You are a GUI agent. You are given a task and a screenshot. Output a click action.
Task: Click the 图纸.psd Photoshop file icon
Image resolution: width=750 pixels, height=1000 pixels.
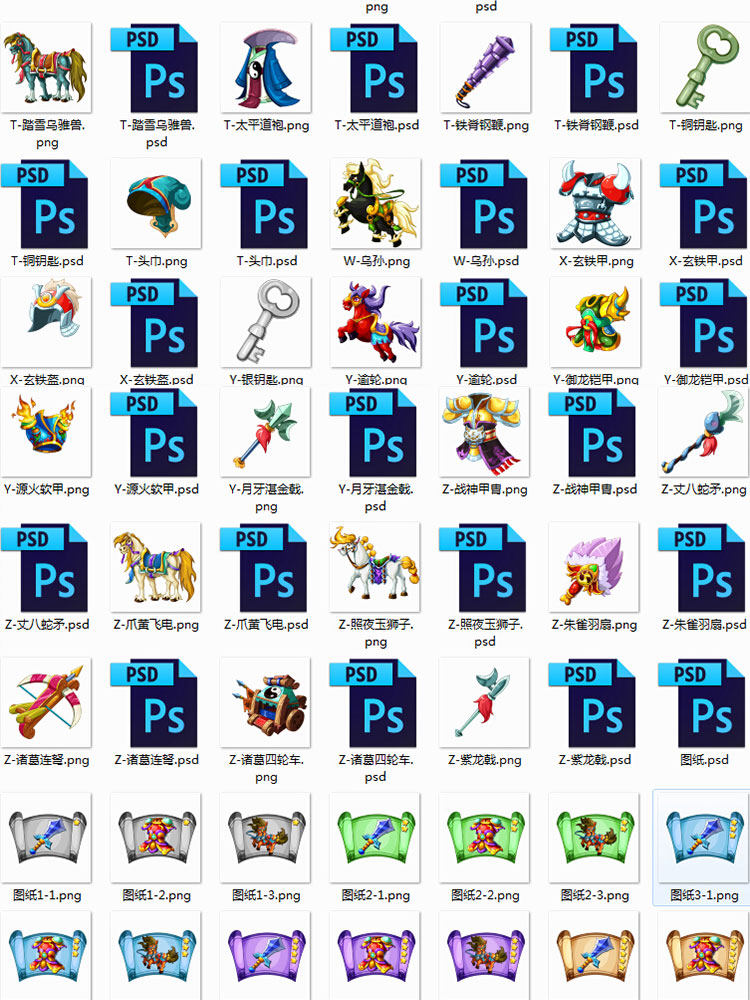(702, 703)
